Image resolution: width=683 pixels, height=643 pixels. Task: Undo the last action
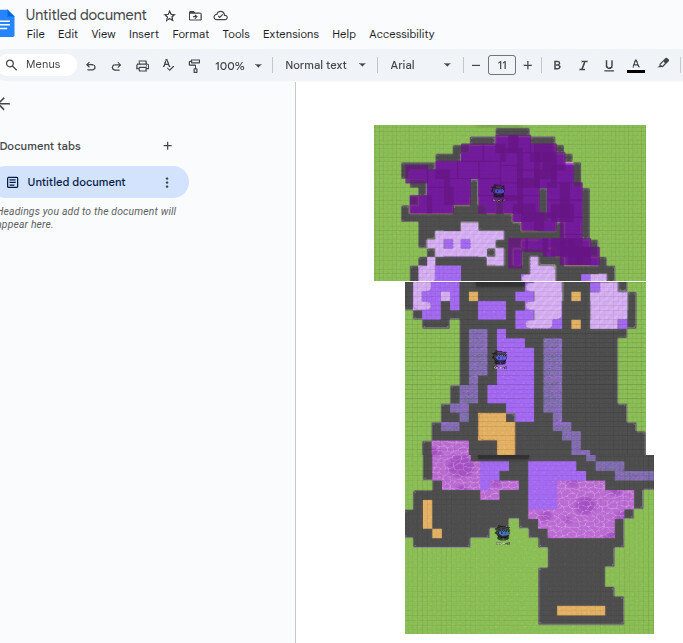91,66
